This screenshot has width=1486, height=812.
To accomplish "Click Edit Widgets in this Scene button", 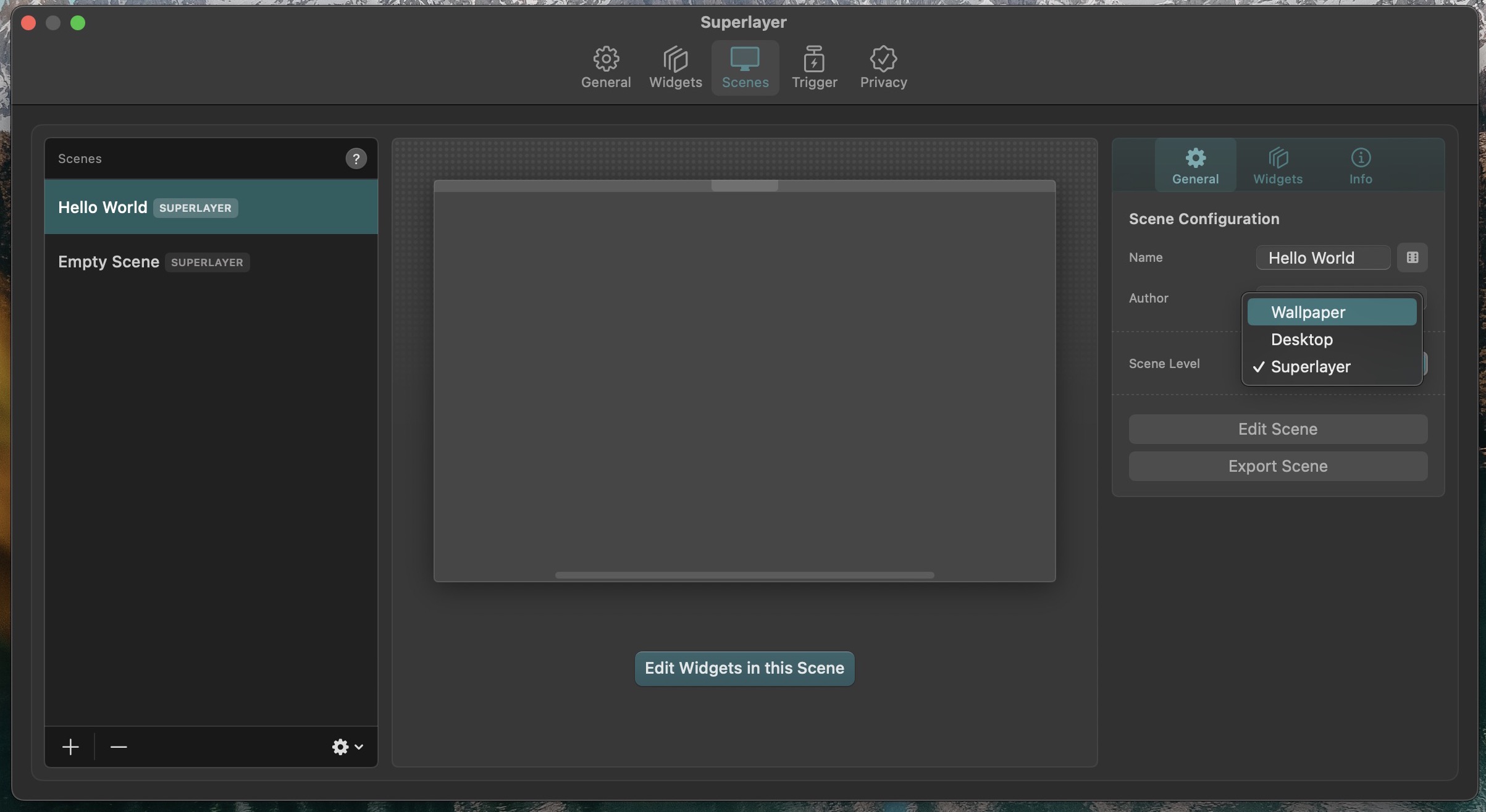I will click(744, 668).
